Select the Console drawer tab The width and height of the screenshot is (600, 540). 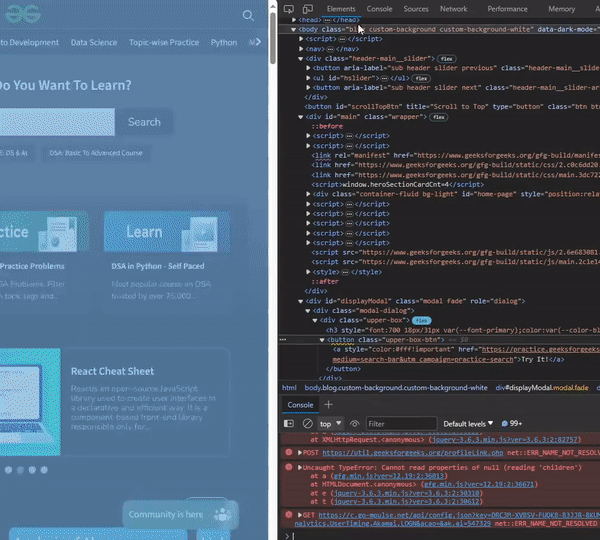300,405
